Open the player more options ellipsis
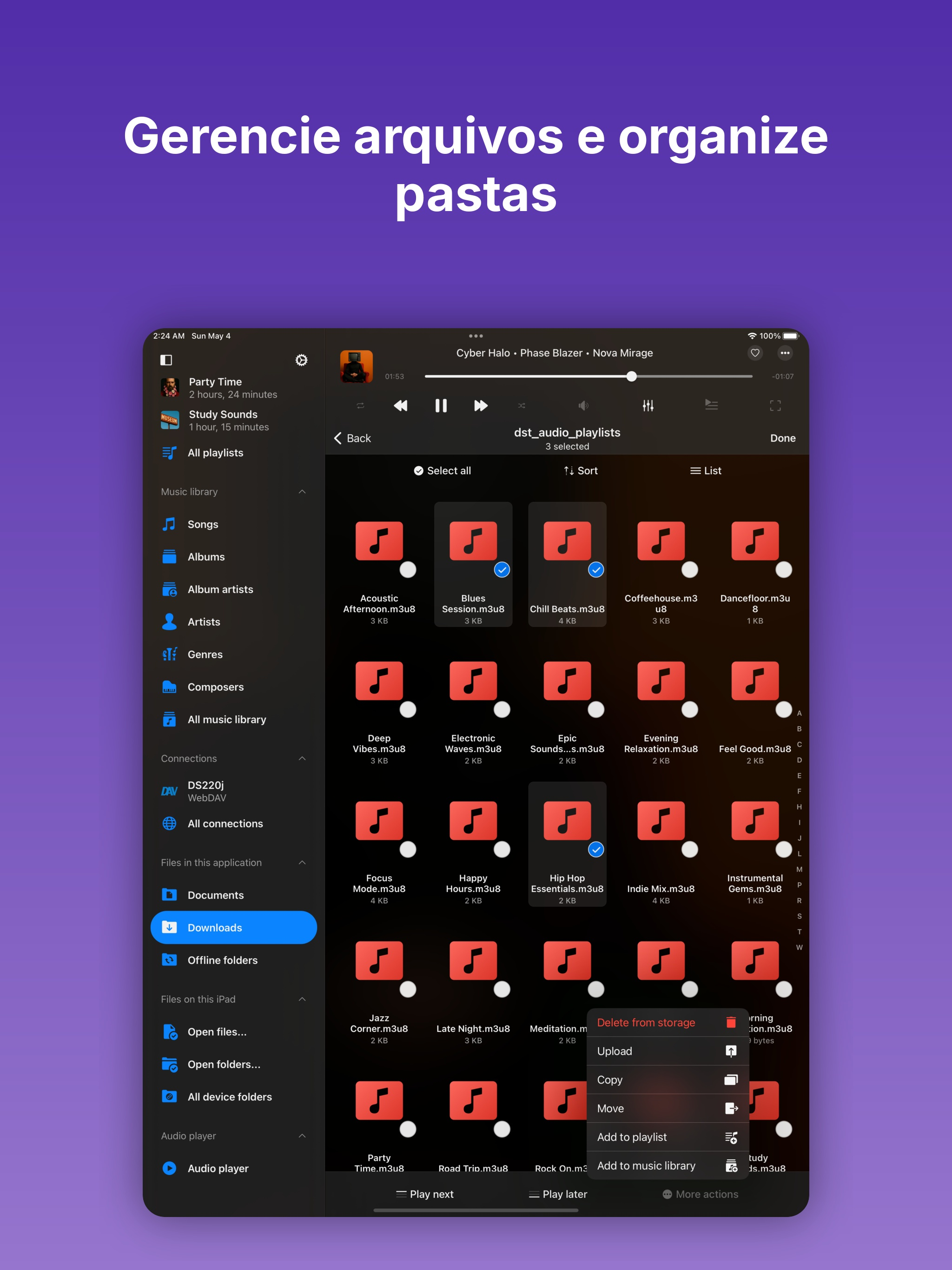Viewport: 952px width, 1270px height. [x=785, y=353]
